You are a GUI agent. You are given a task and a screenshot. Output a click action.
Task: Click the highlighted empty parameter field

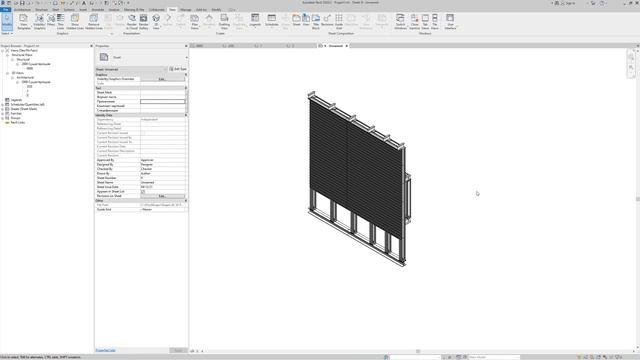(162, 101)
